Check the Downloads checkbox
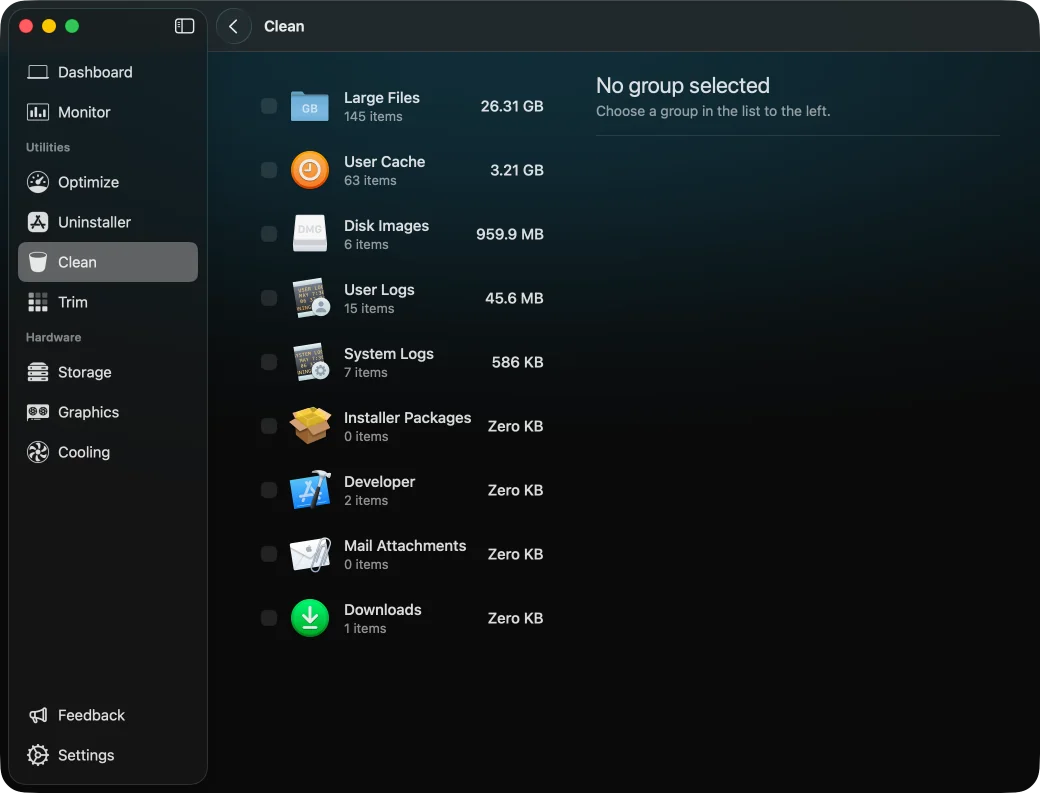1040x793 pixels. (x=269, y=618)
